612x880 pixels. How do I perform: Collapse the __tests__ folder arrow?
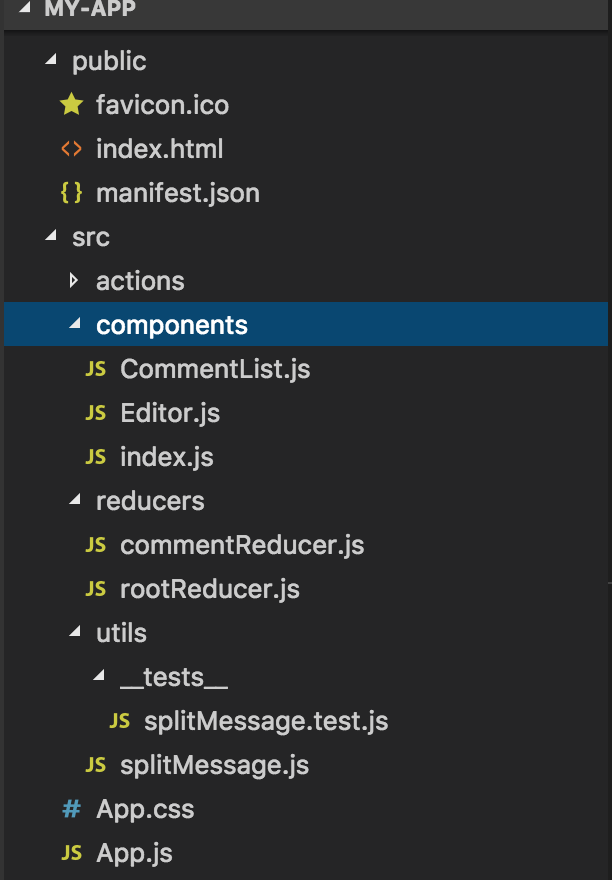click(97, 677)
